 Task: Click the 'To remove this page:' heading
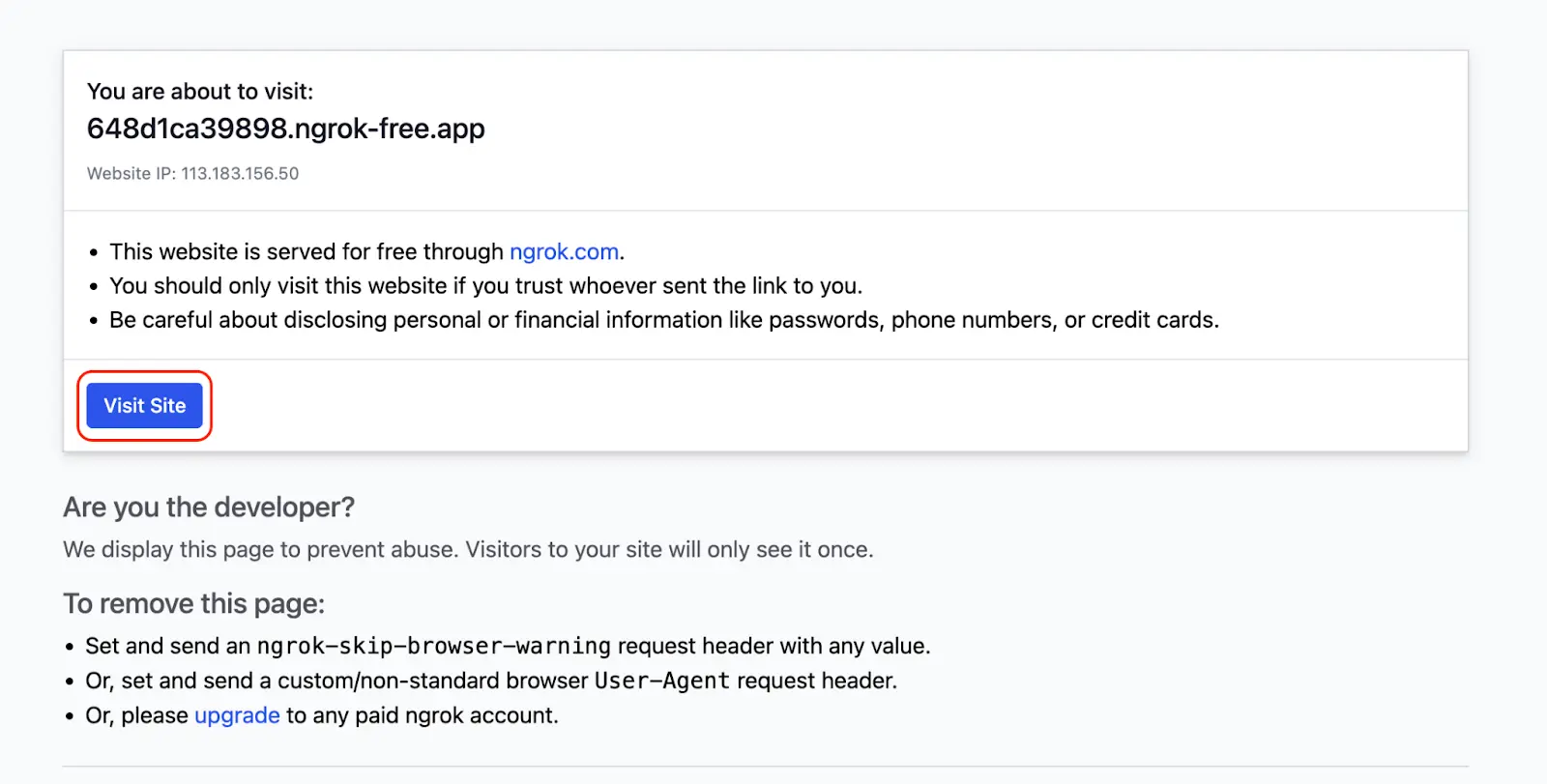point(194,604)
